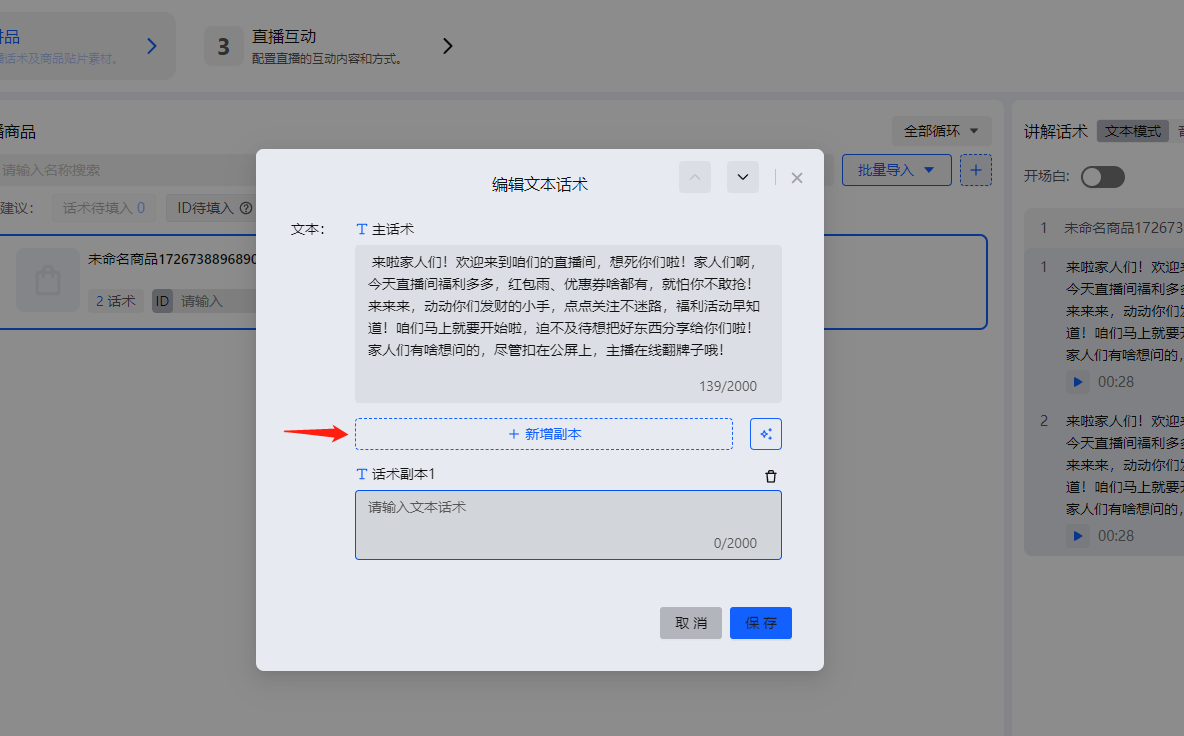Open step 3 直播互动

(x=303, y=46)
